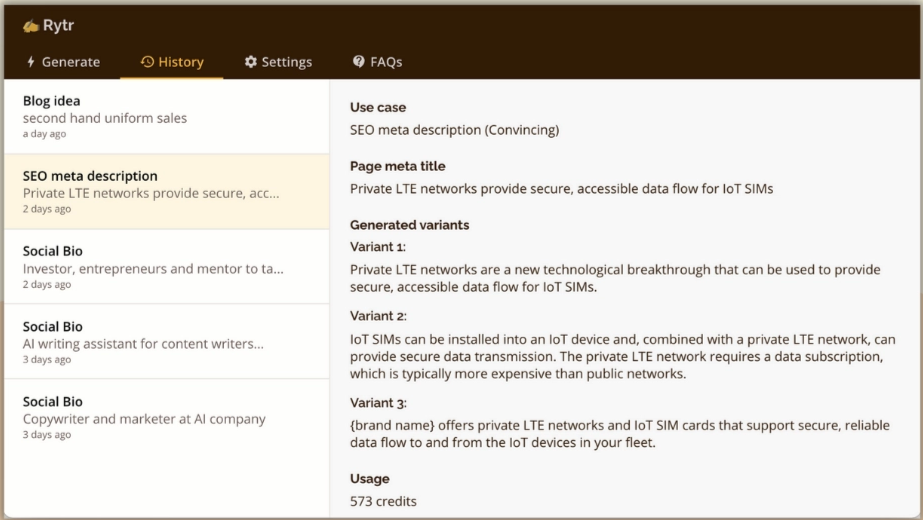Switch to the History tab
Screen dimensions: 923x520
click(x=172, y=62)
